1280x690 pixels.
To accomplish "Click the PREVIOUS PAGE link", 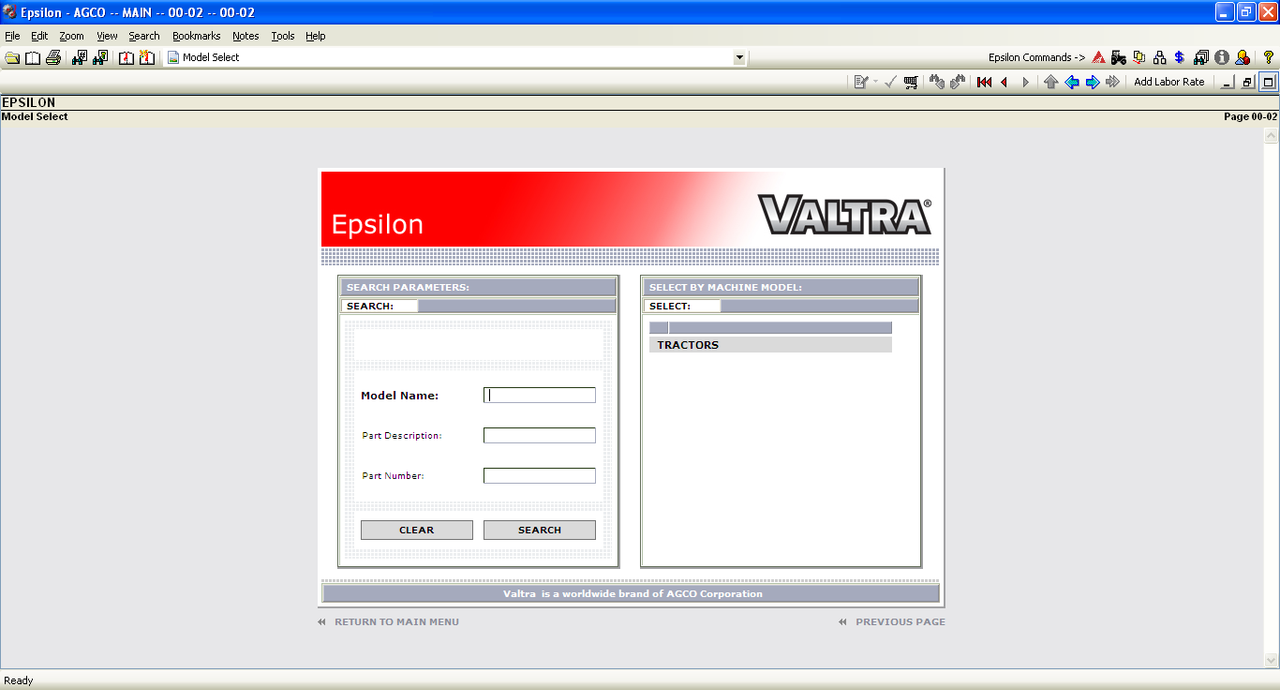I will click(x=900, y=622).
